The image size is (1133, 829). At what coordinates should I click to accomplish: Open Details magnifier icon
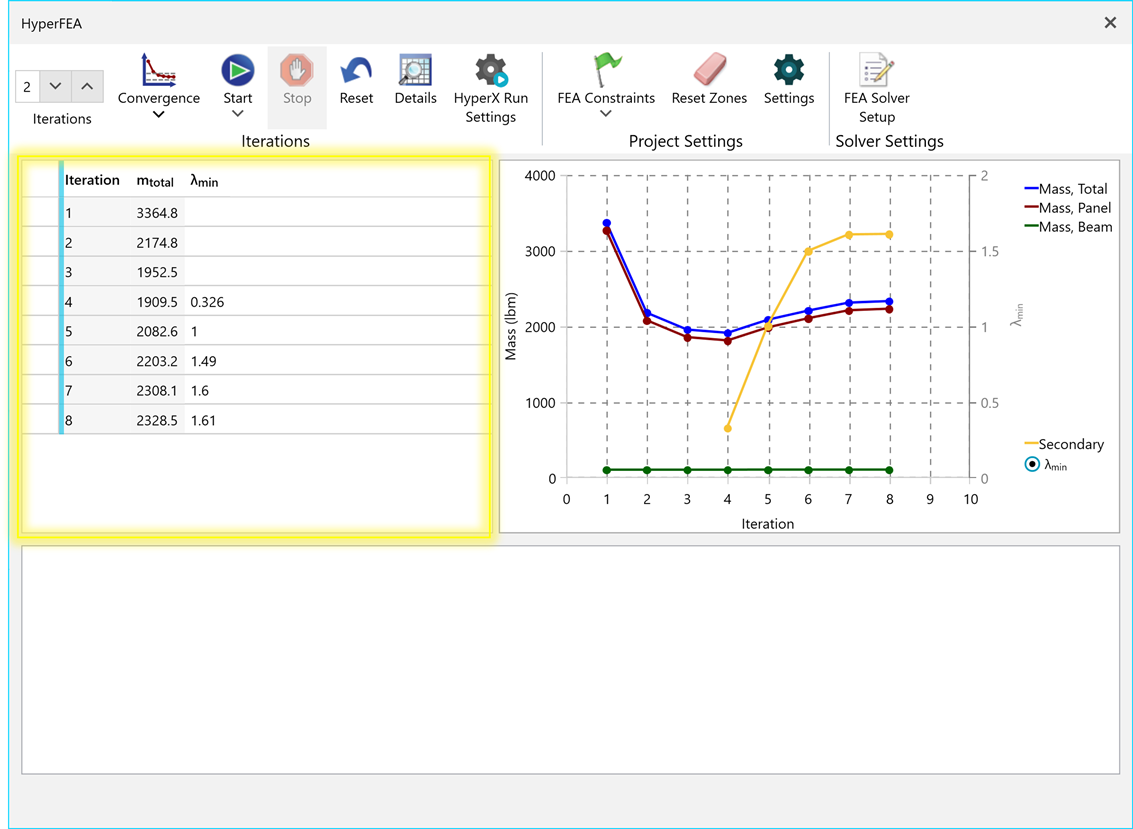(x=415, y=71)
